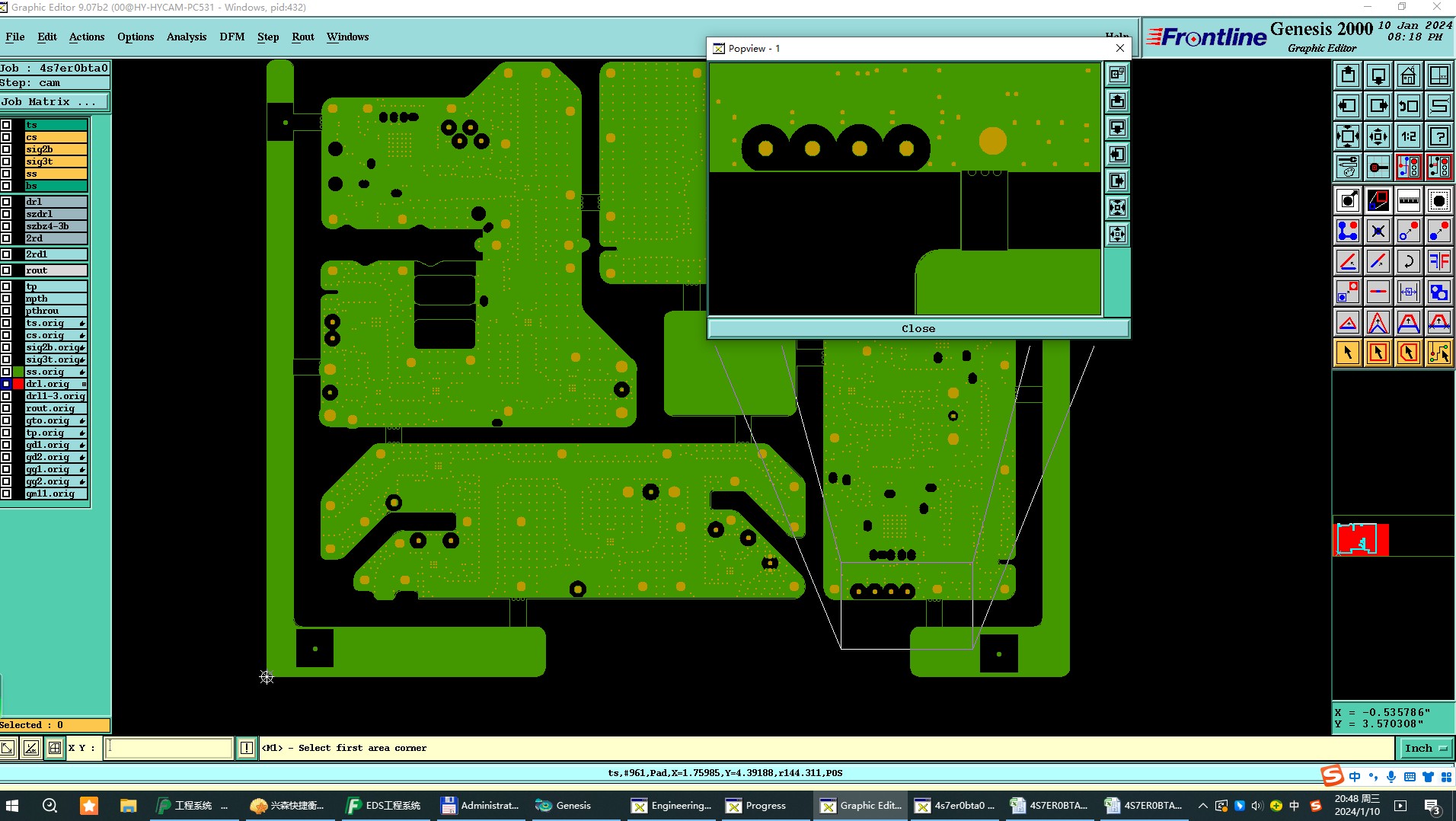The image size is (1456, 821).
Task: Click the red board overview thumbnail
Action: [1362, 539]
